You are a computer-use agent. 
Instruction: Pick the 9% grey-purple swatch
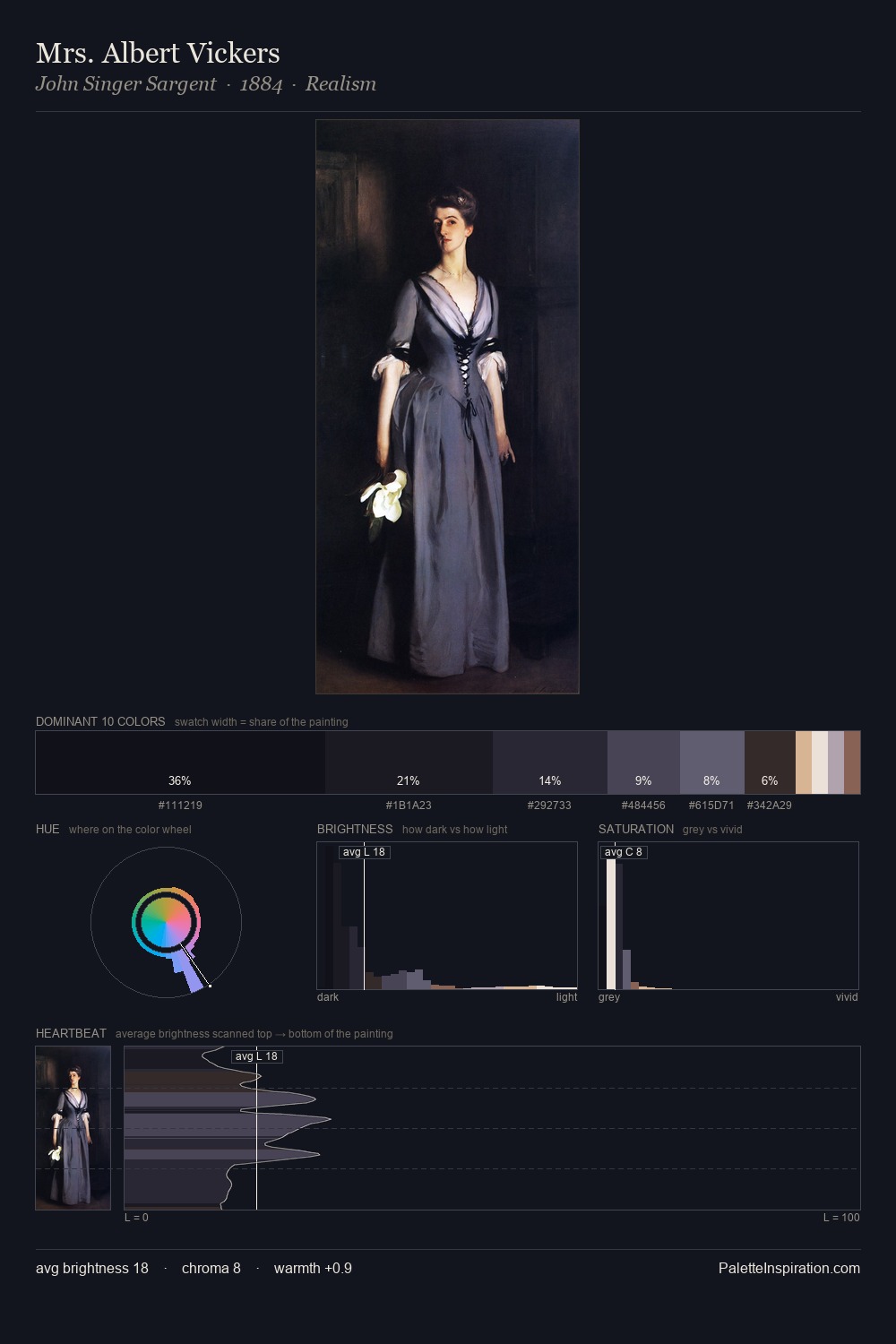643,762
